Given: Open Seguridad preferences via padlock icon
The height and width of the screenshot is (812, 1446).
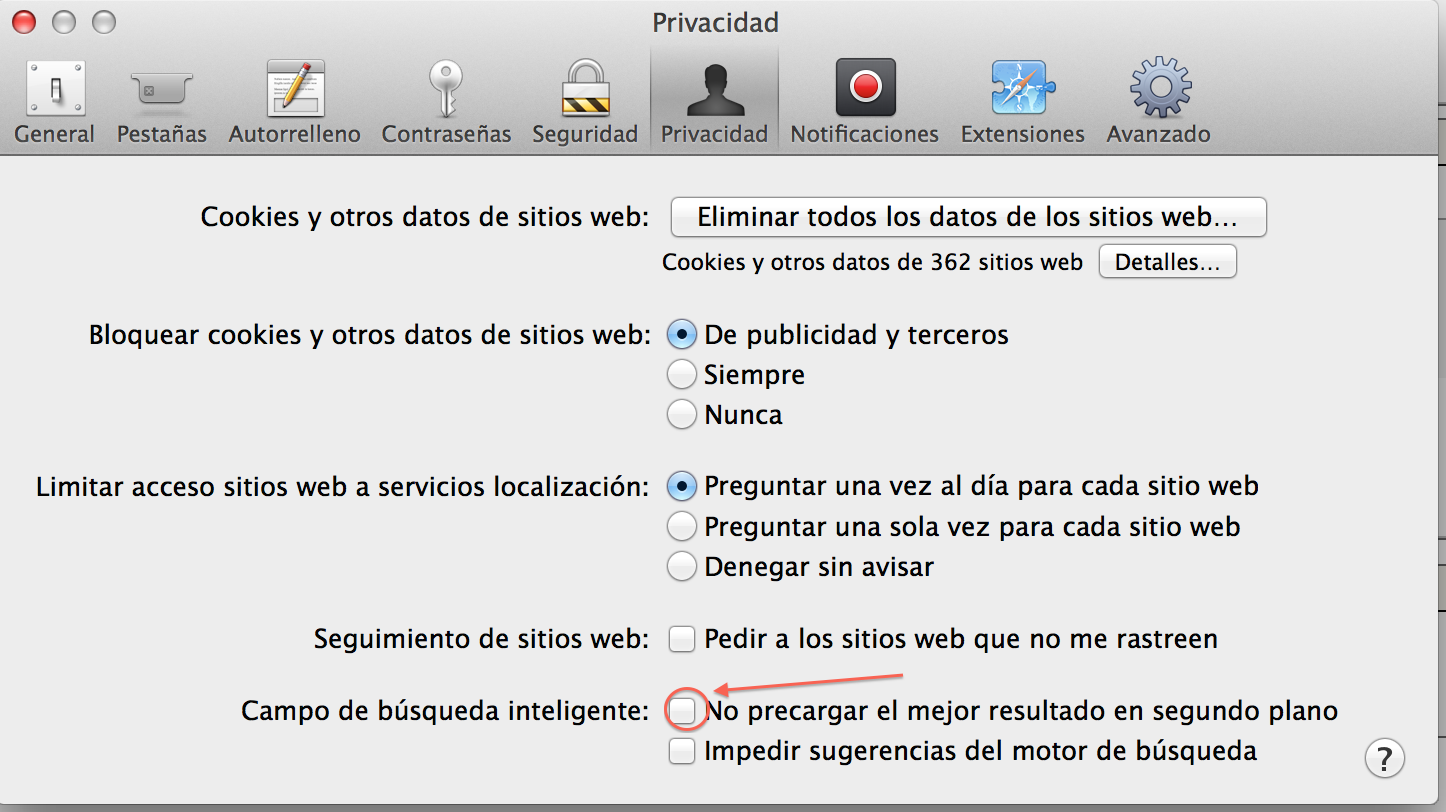Looking at the screenshot, I should tap(585, 95).
